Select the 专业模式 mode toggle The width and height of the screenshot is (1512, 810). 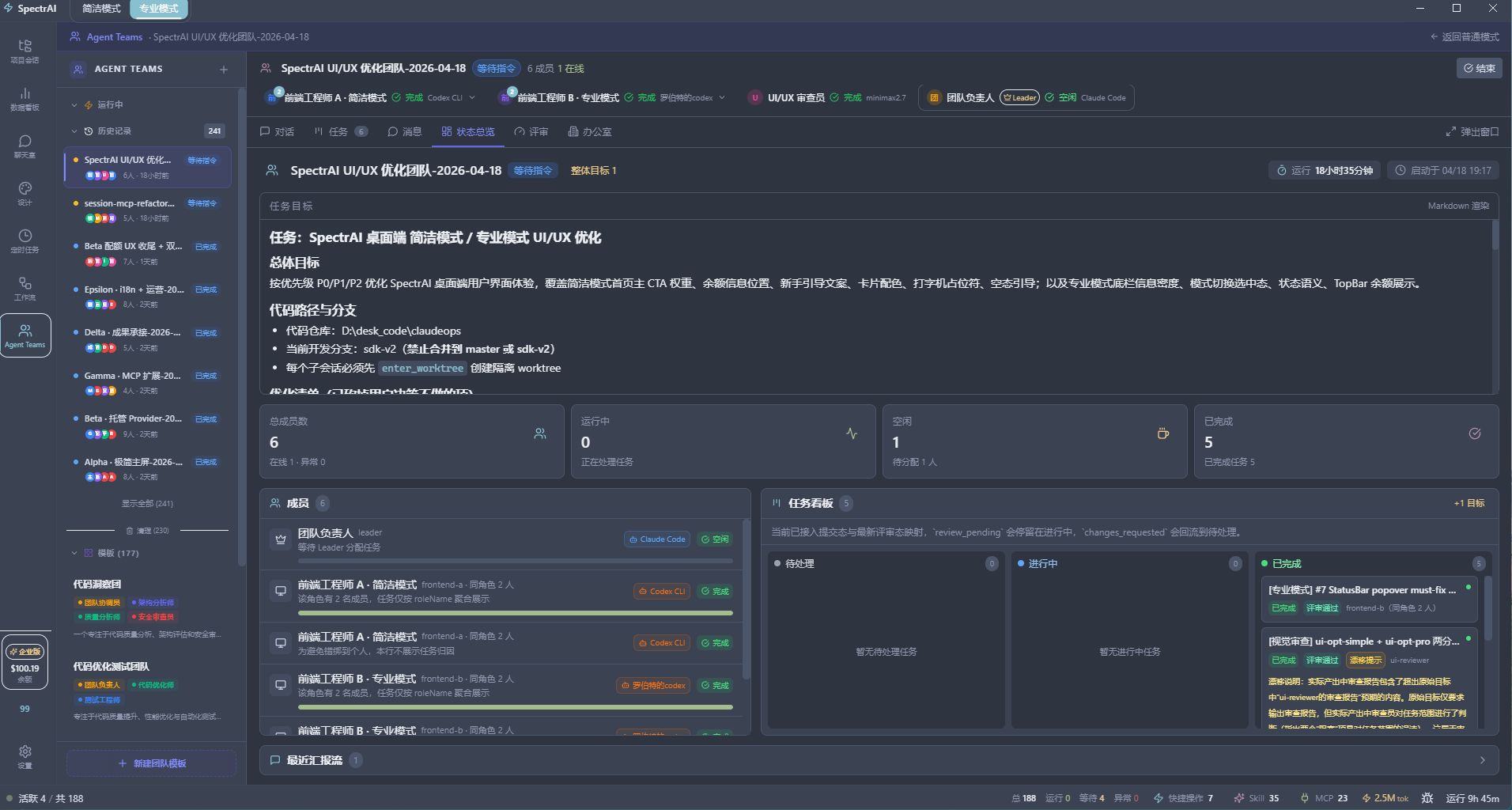159,9
